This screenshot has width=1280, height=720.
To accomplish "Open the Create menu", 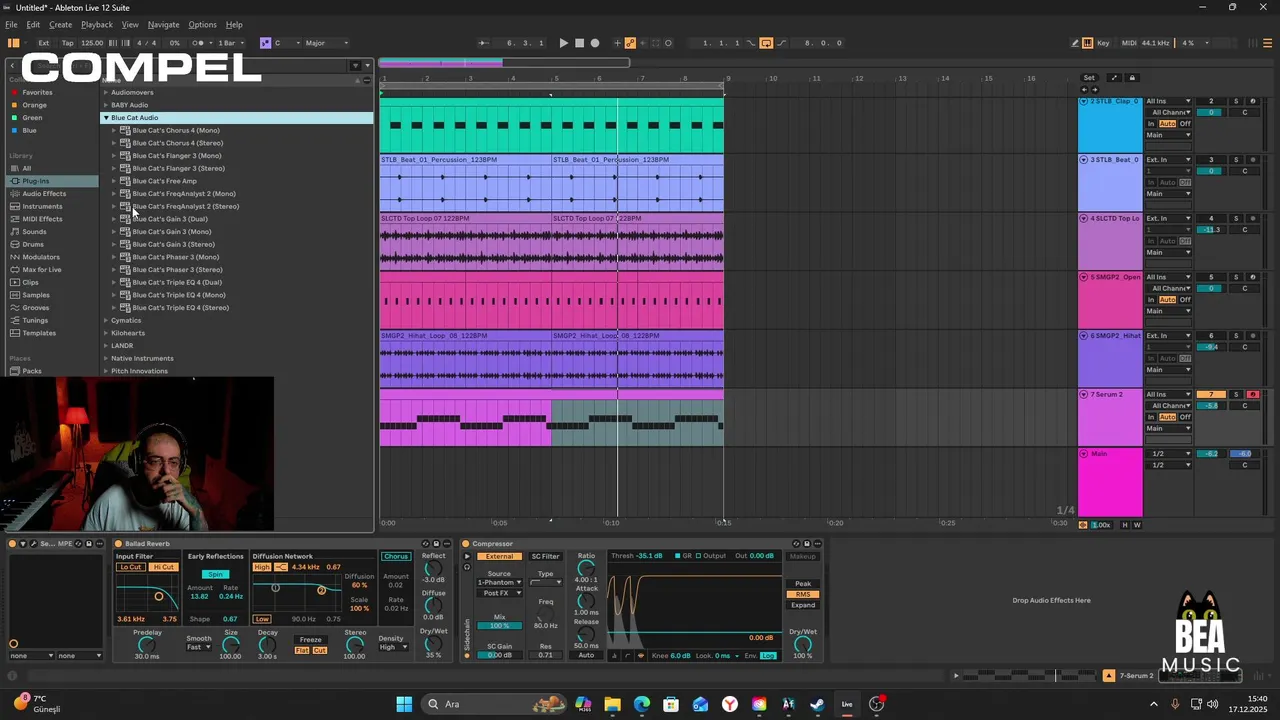I will 60,24.
